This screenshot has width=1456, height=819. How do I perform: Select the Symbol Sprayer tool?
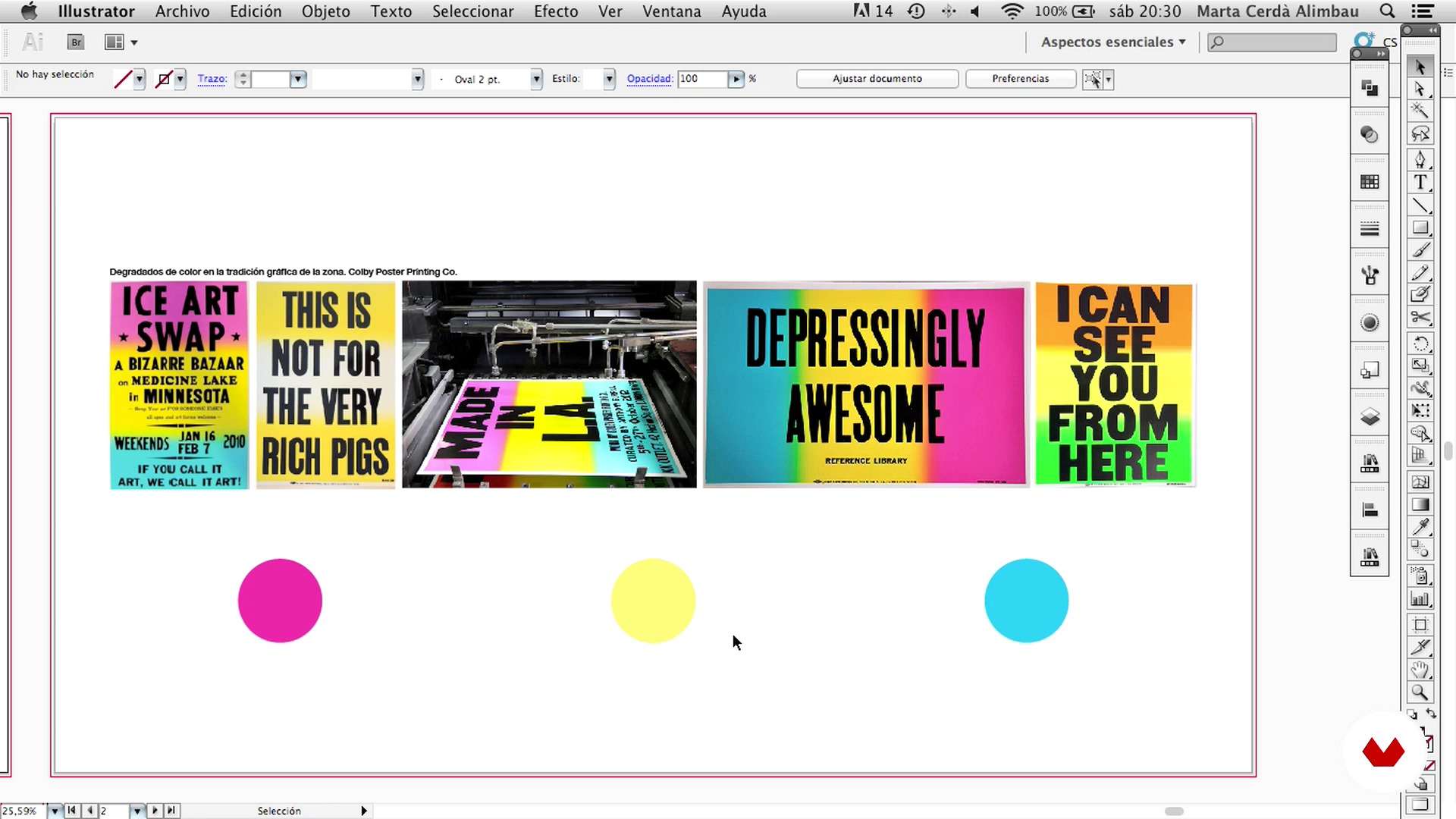(1420, 576)
